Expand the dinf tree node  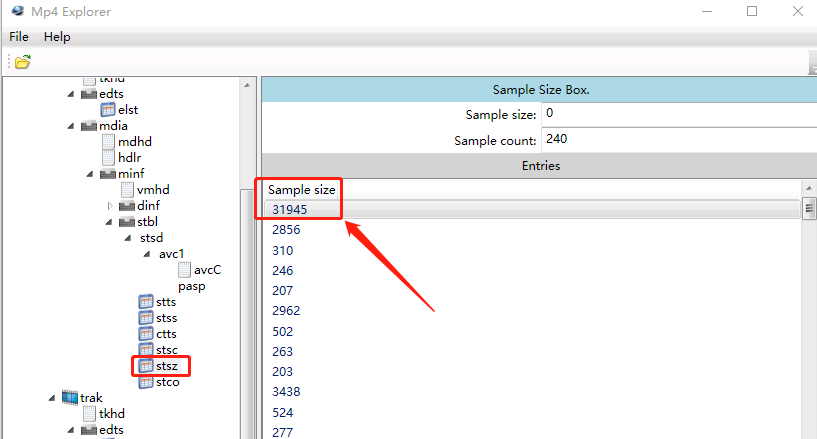[x=109, y=206]
